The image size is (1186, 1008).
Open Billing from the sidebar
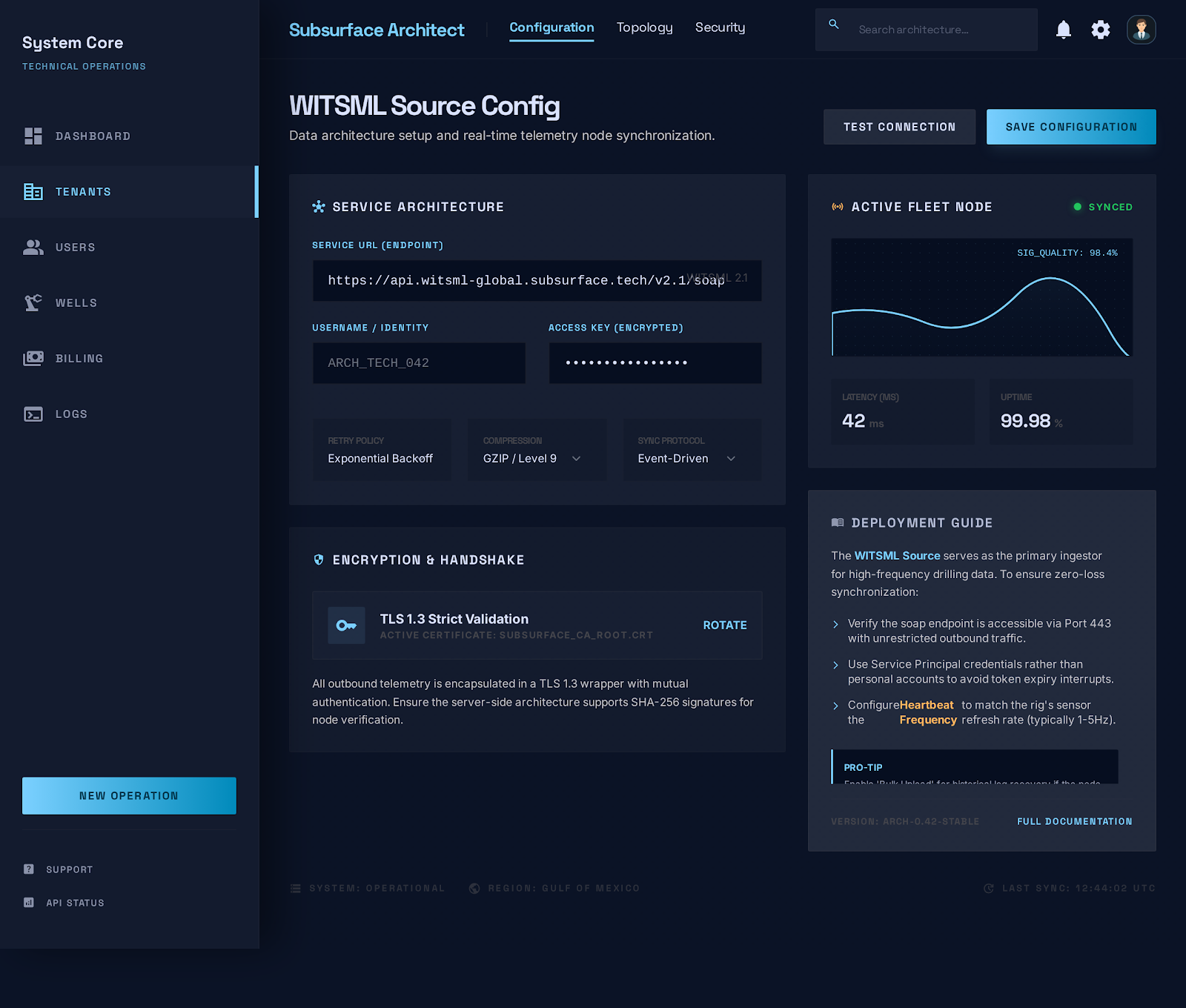tap(33, 358)
